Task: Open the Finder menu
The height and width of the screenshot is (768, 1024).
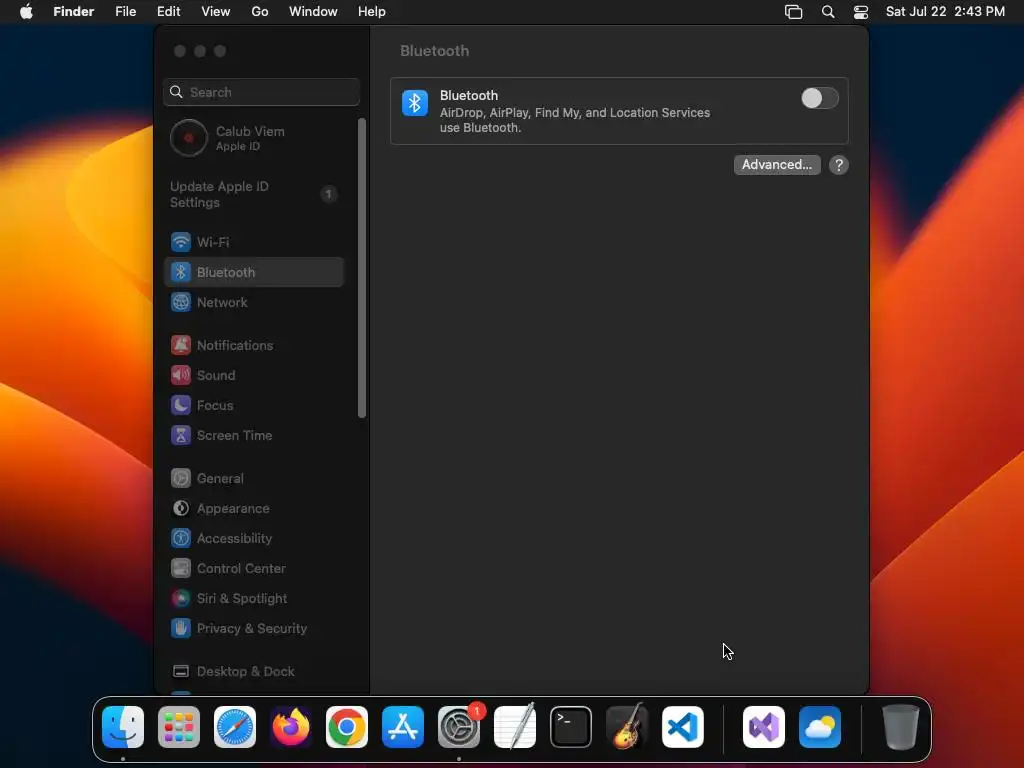Action: tap(74, 12)
